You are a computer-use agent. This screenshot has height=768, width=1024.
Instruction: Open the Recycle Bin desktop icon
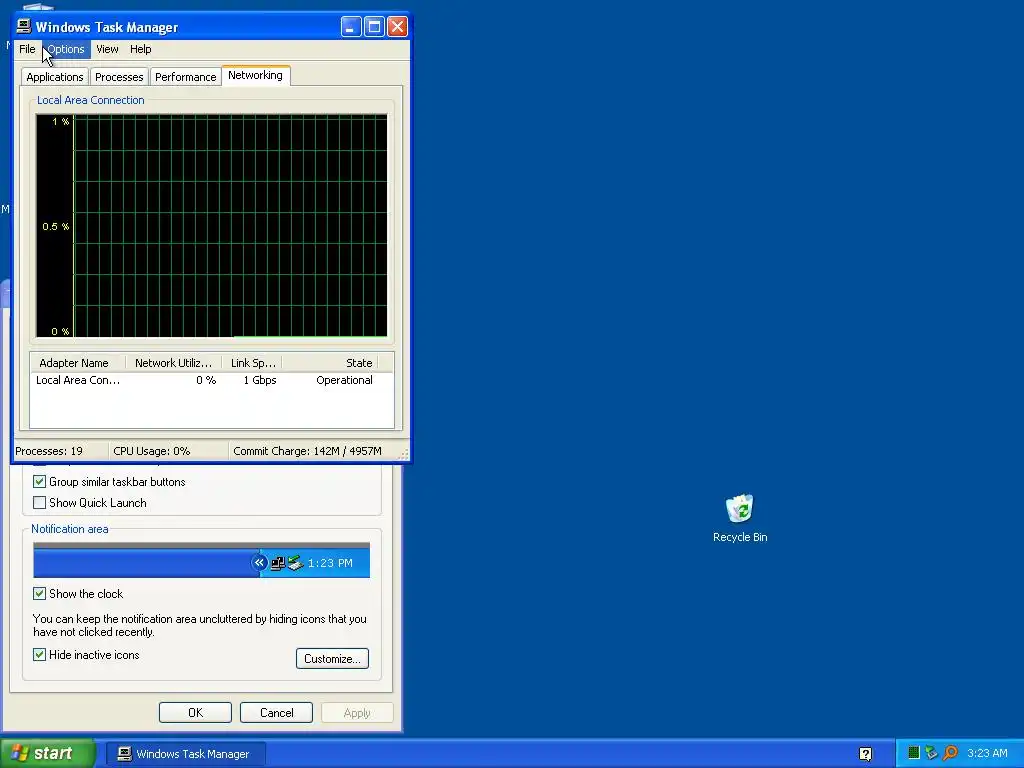[739, 519]
